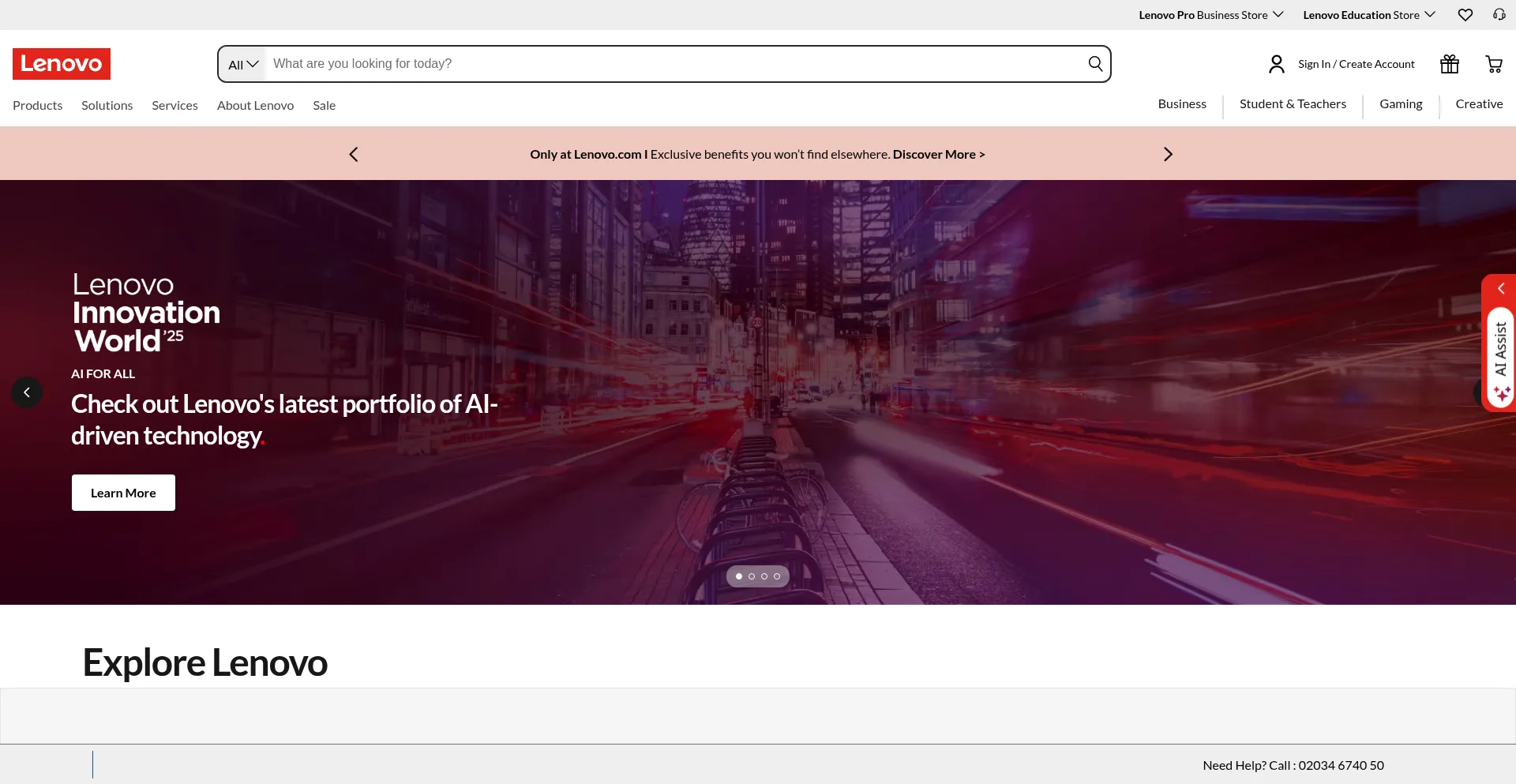The width and height of the screenshot is (1516, 784).
Task: Click the AI FOR ALL tagline
Action: (x=103, y=373)
